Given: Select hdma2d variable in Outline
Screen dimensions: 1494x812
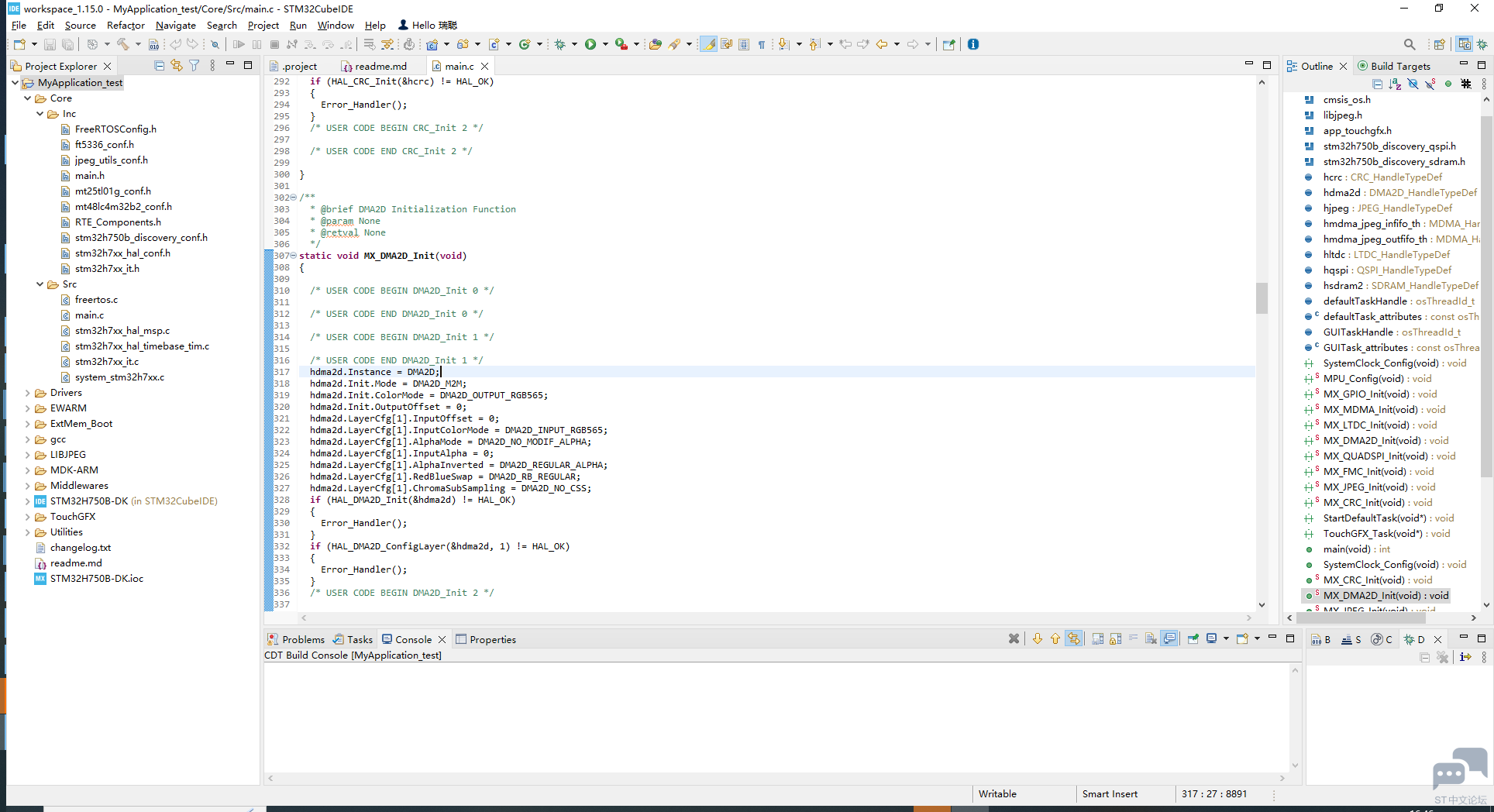Looking at the screenshot, I should [1392, 193].
